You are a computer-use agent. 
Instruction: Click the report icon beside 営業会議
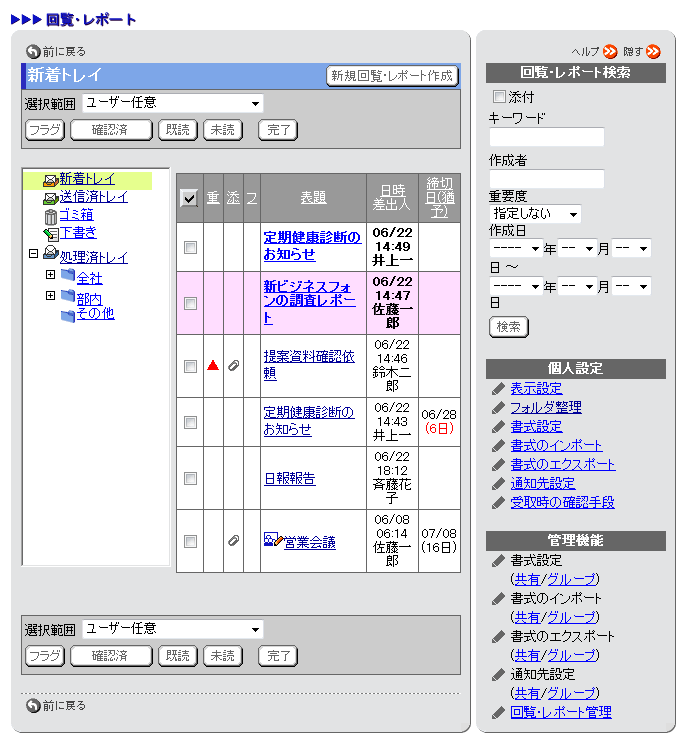pyautogui.click(x=273, y=539)
